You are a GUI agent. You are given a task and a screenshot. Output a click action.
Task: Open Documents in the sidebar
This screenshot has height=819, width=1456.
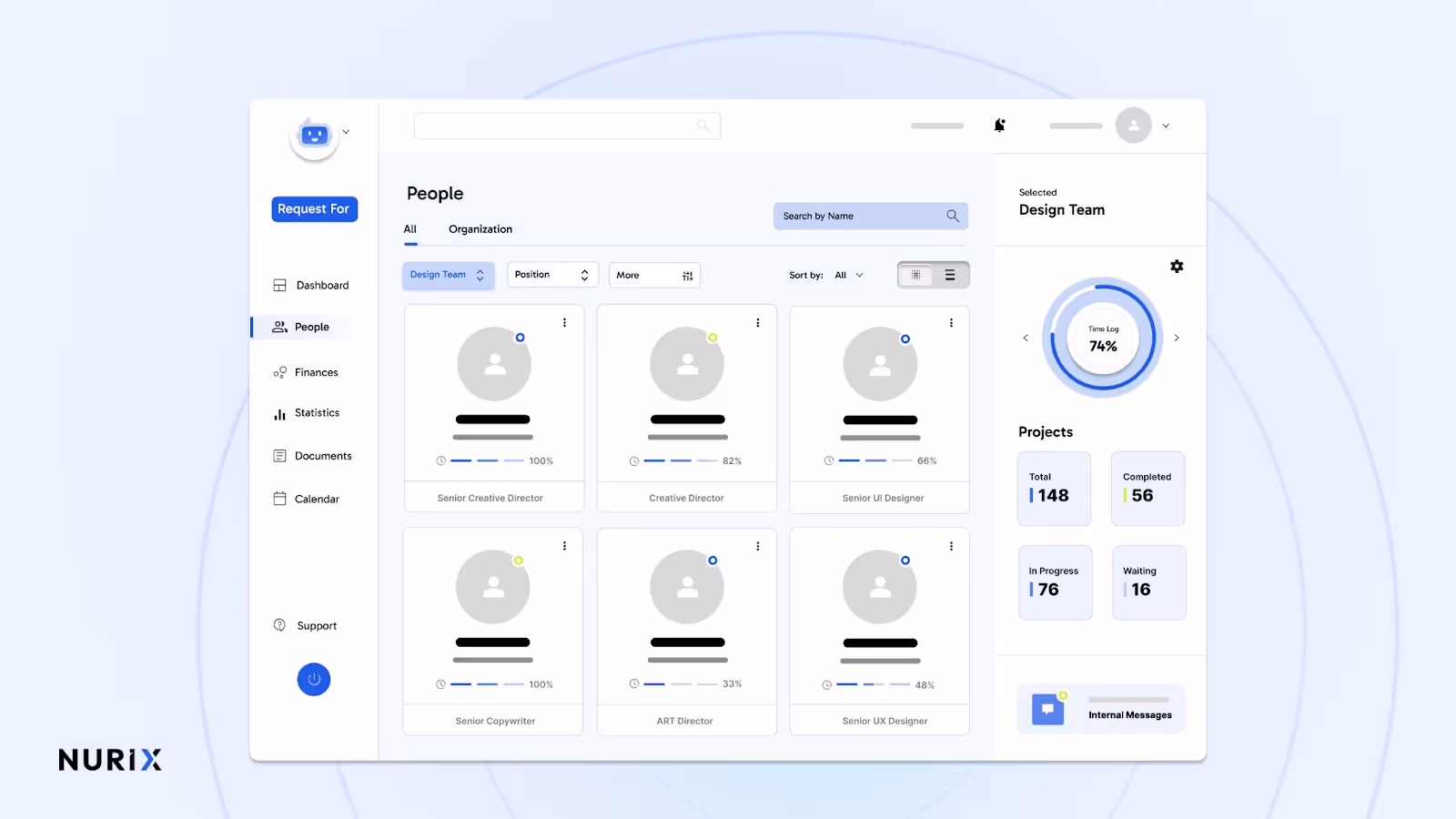click(312, 456)
